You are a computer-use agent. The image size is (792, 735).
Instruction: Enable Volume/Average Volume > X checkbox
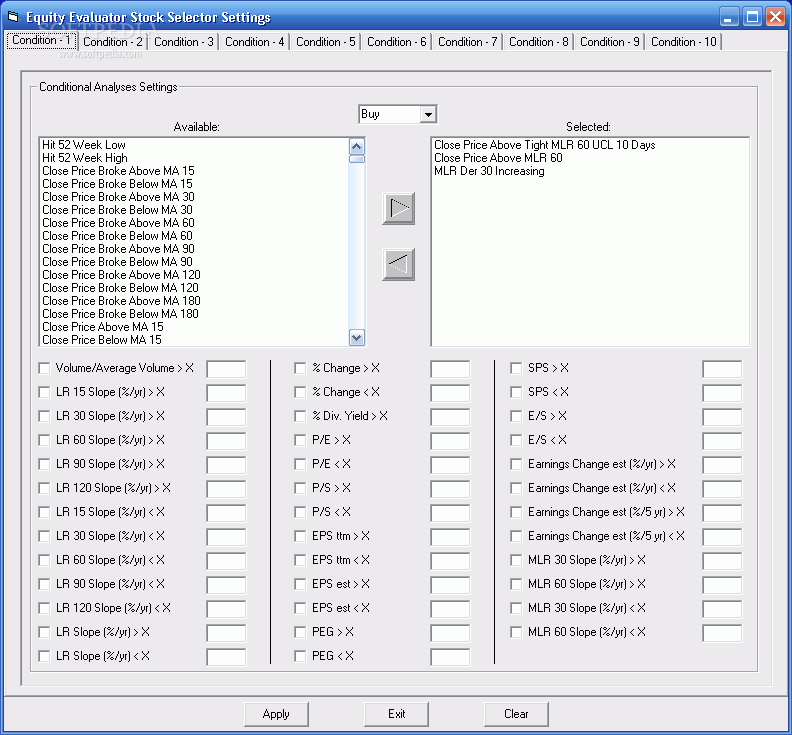[44, 368]
